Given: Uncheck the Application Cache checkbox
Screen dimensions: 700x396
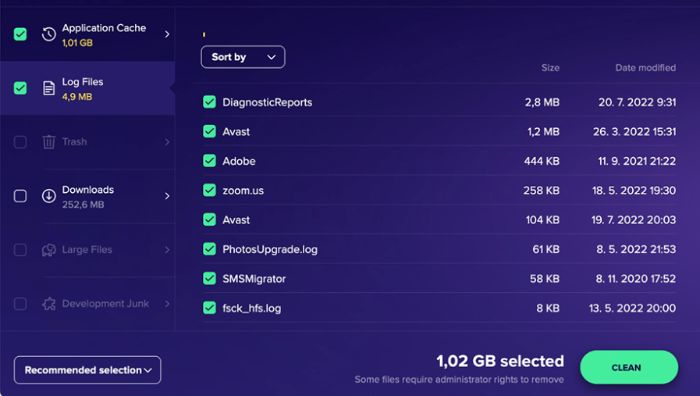Looking at the screenshot, I should point(20,34).
